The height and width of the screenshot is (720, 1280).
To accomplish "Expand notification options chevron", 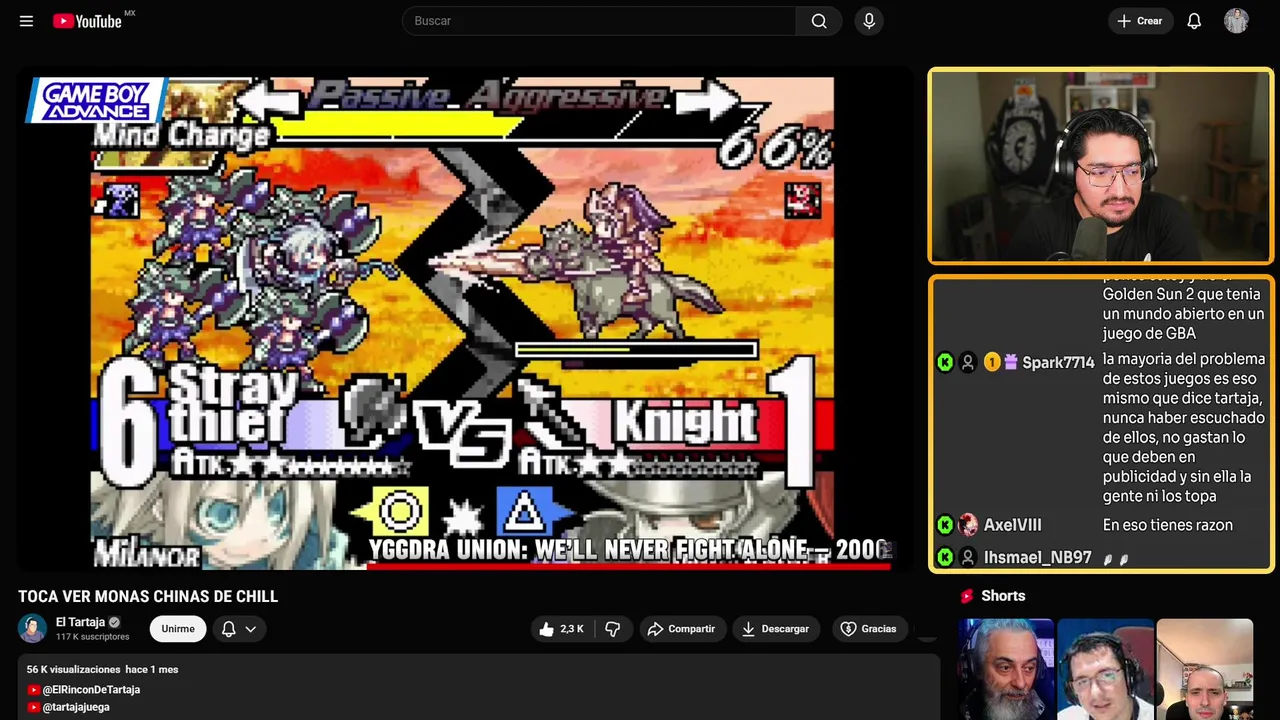I will pos(251,629).
